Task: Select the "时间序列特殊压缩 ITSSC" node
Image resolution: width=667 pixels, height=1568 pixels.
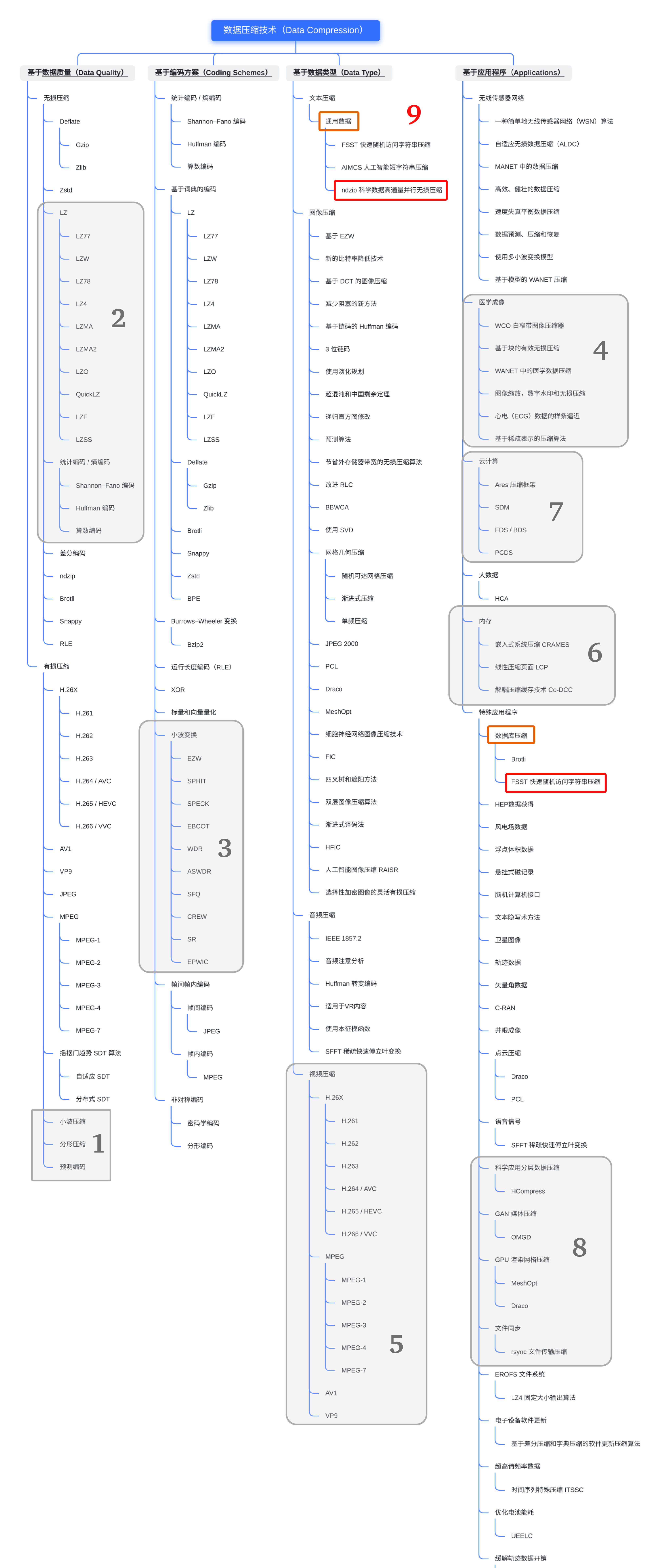Action: pyautogui.click(x=547, y=1490)
